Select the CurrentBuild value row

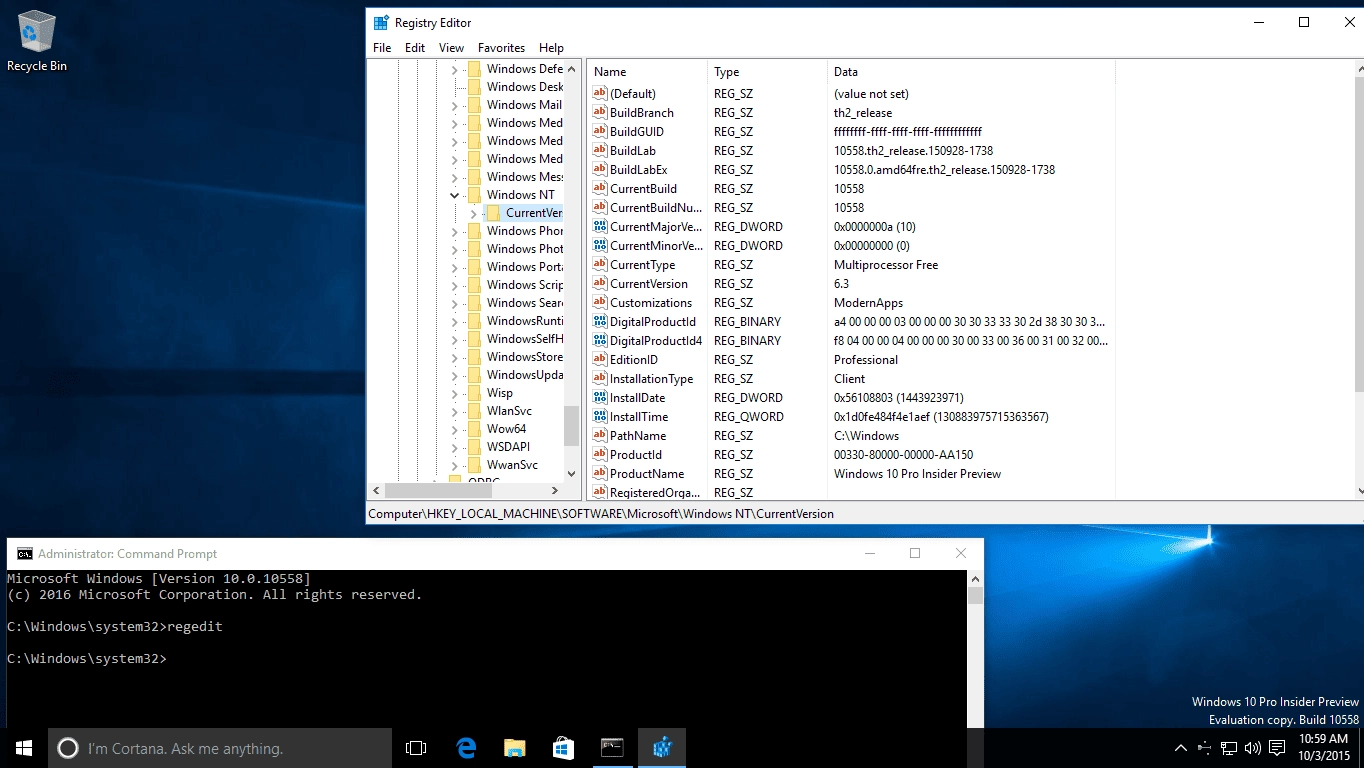tap(850, 189)
